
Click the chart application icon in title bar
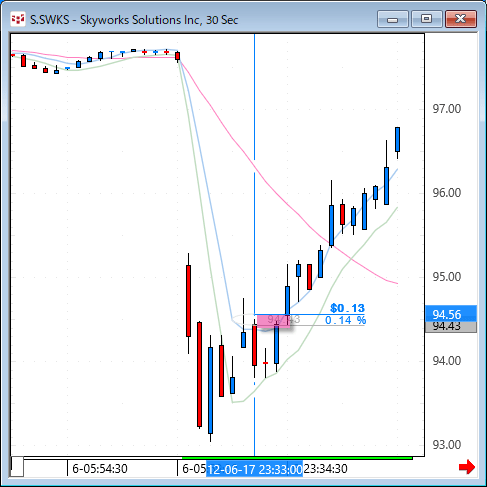pos(18,19)
